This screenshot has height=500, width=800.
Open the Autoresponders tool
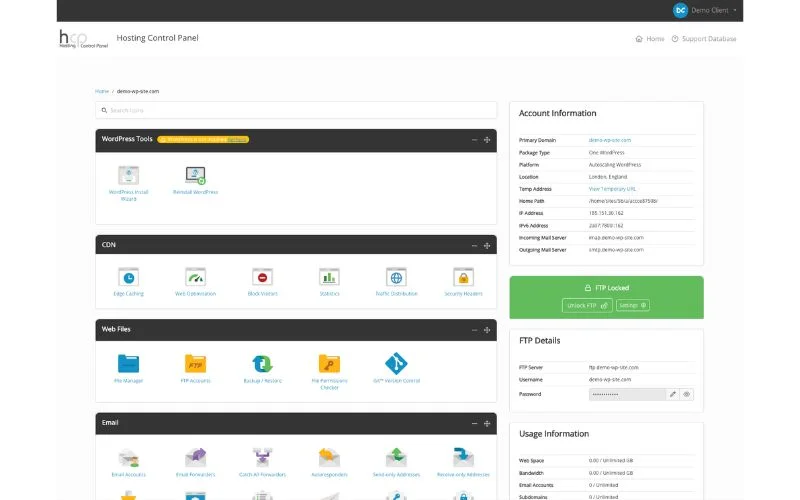coord(329,458)
